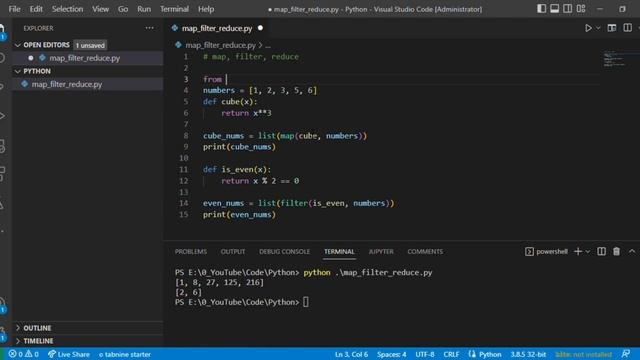Open the Terminal menu
Screen dimensions: 640x360
174,9
